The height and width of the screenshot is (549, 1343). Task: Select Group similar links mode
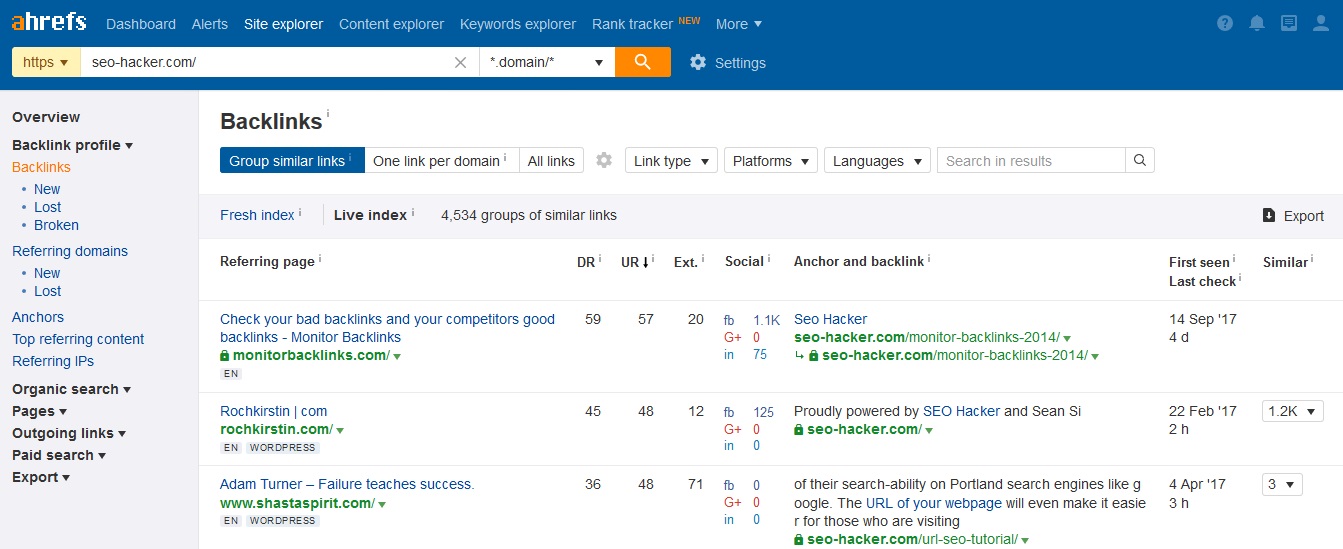[291, 161]
